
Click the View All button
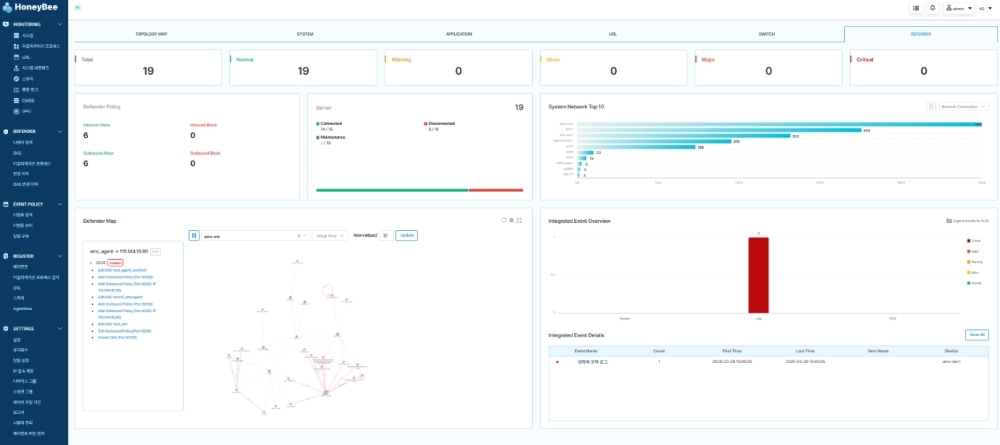click(976, 334)
